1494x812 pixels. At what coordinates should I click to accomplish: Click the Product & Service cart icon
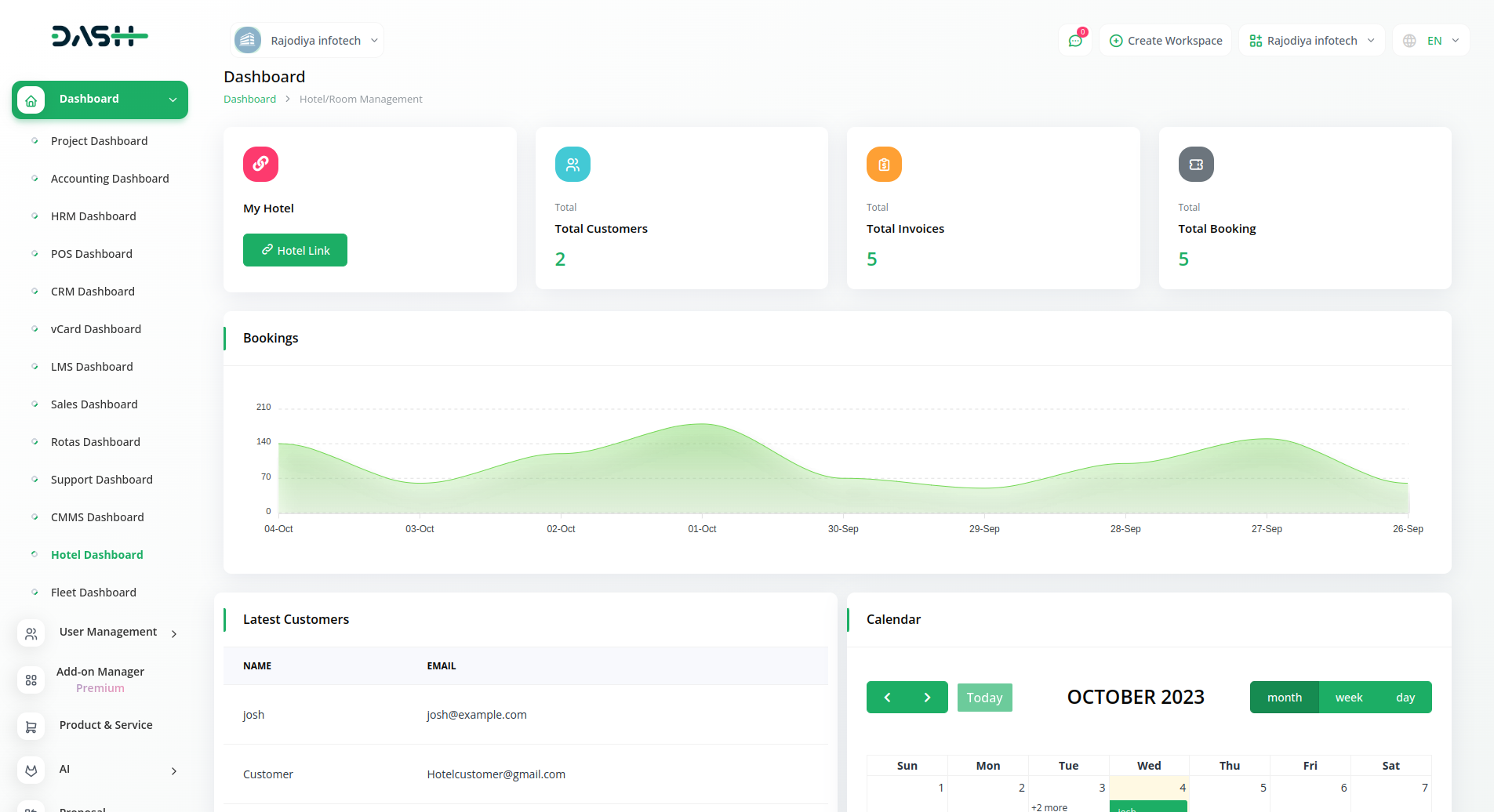[31, 727]
